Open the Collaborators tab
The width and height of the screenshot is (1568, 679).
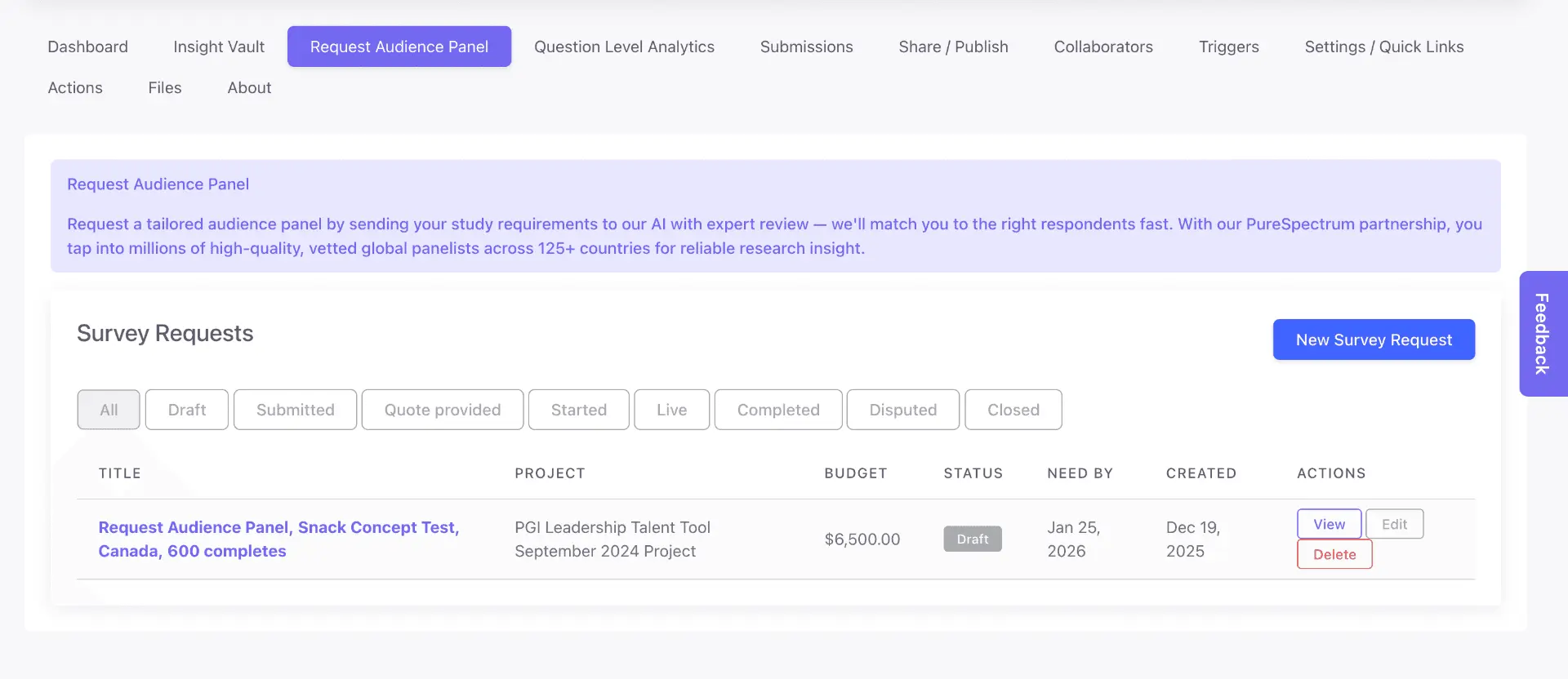coord(1103,47)
